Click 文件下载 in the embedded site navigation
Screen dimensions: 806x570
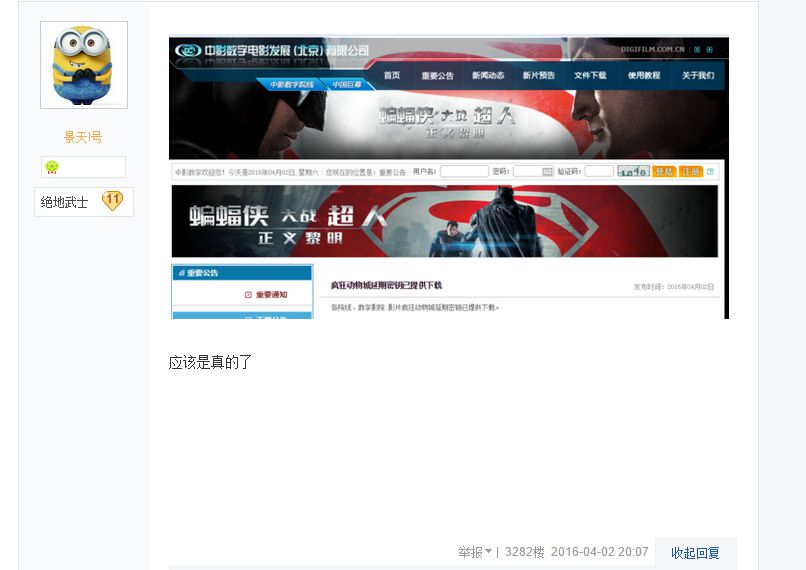tap(590, 75)
